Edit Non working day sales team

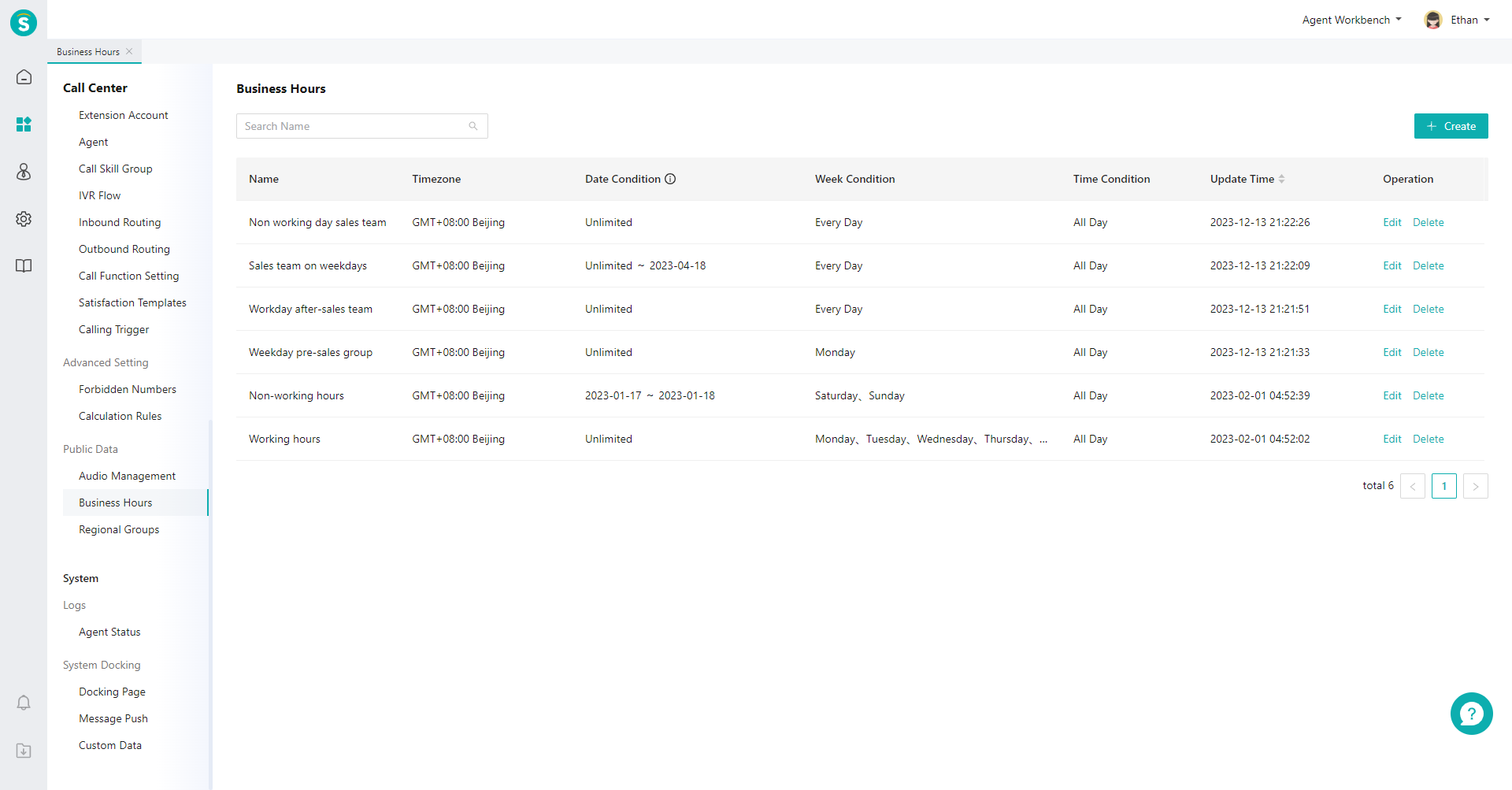[1392, 222]
